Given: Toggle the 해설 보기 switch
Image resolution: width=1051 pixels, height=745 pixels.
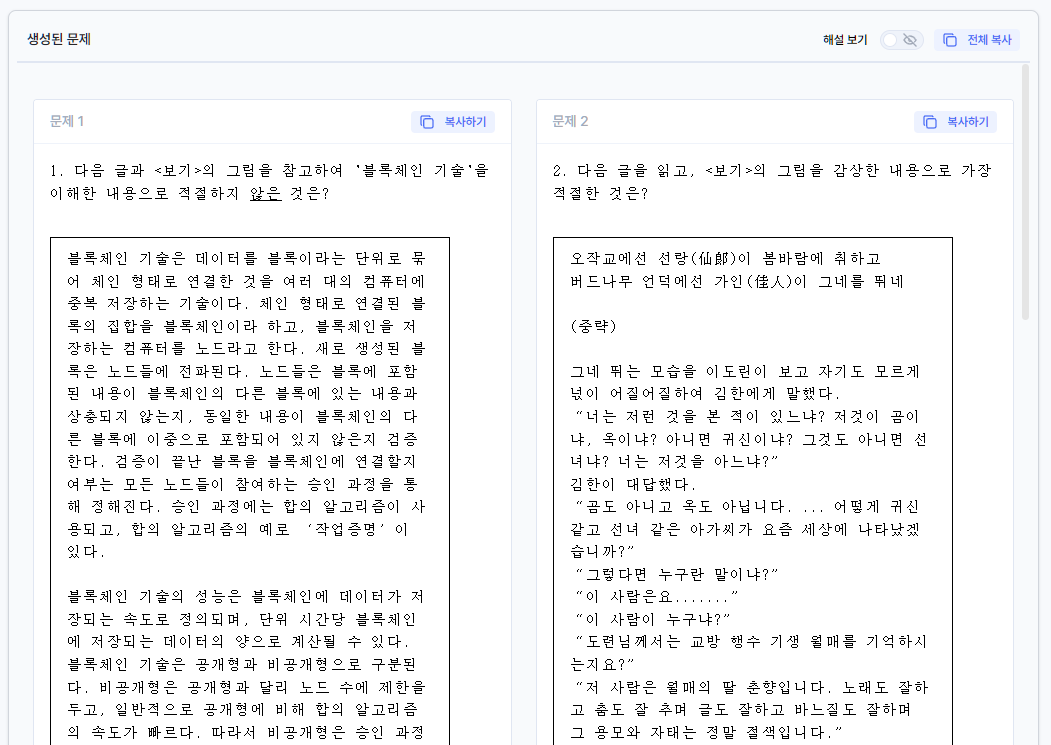Looking at the screenshot, I should 901,40.
